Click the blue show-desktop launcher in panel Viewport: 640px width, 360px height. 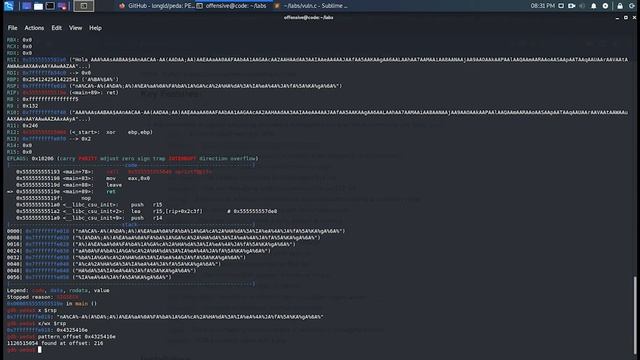coord(27,6)
